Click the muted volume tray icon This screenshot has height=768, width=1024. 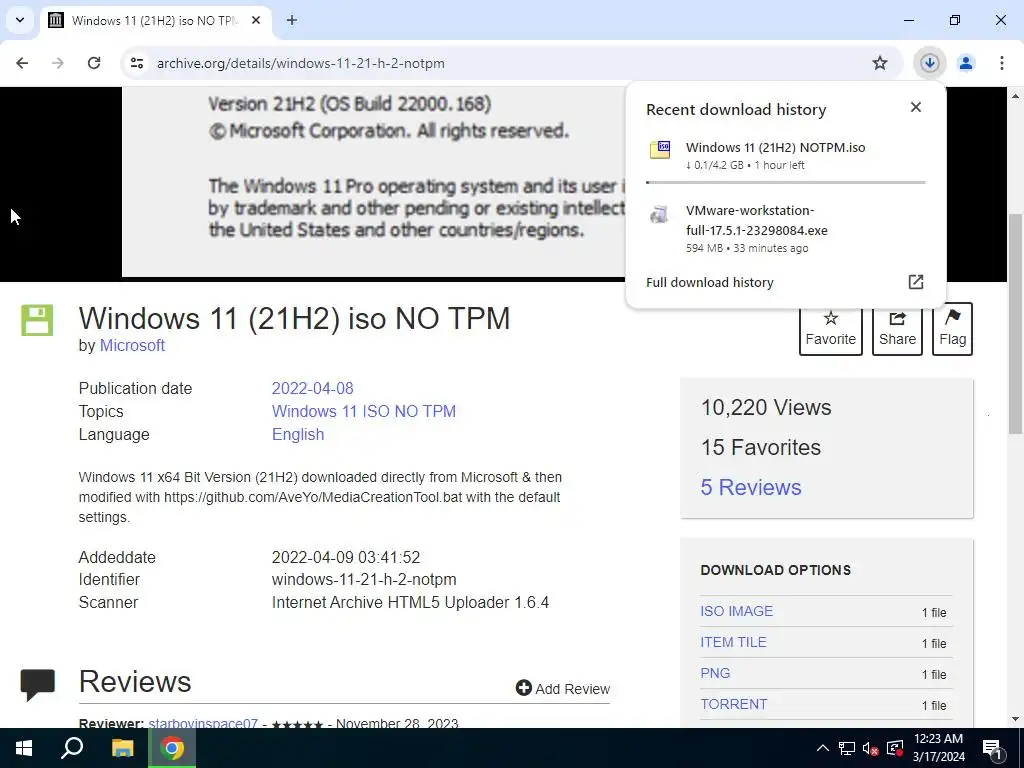point(871,748)
